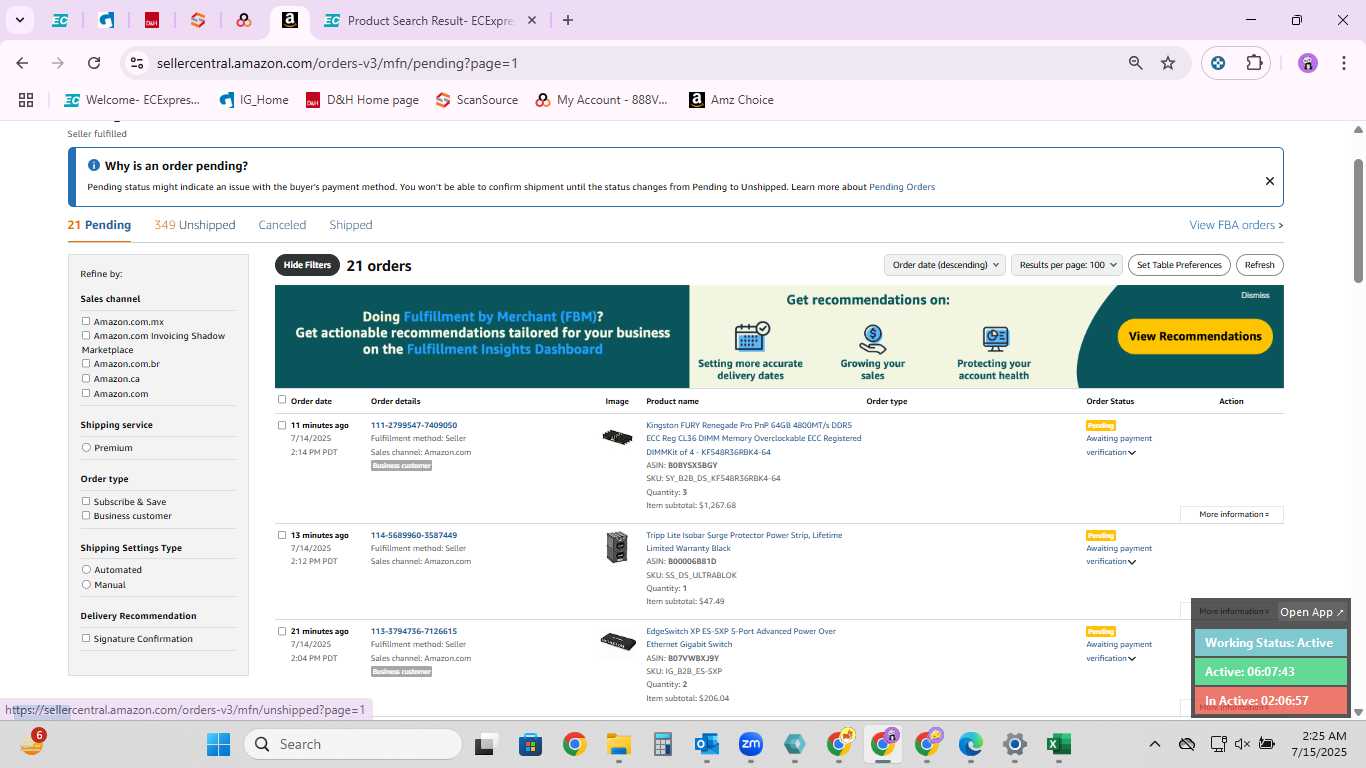The height and width of the screenshot is (768, 1366).
Task: Show hidden system tray icons
Action: point(1154,744)
